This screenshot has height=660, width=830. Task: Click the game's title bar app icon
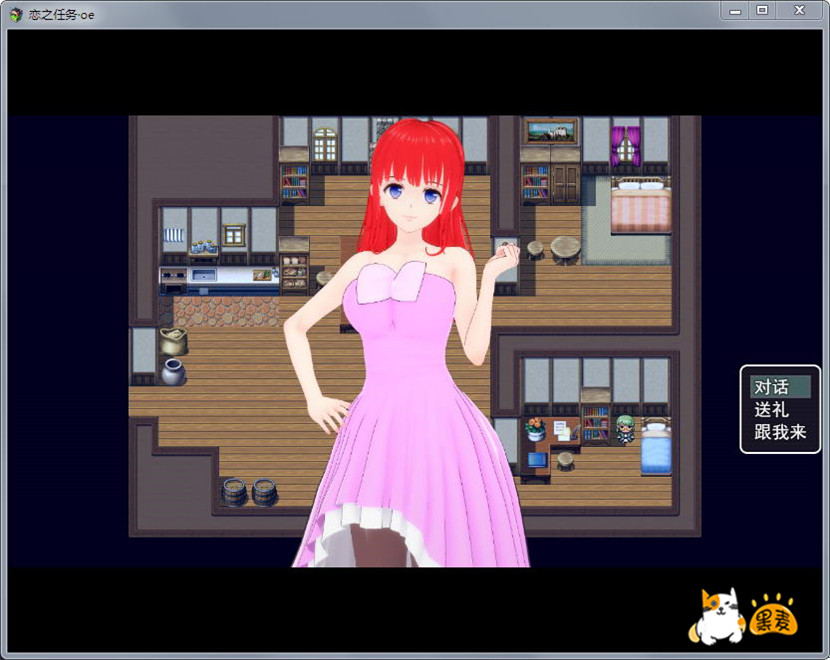[15, 14]
